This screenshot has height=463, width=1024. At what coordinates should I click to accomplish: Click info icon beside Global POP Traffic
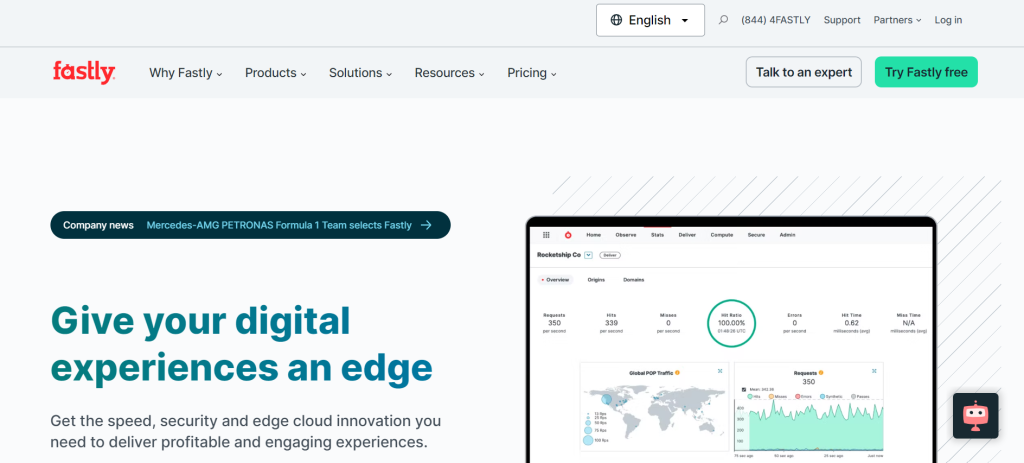(x=677, y=372)
